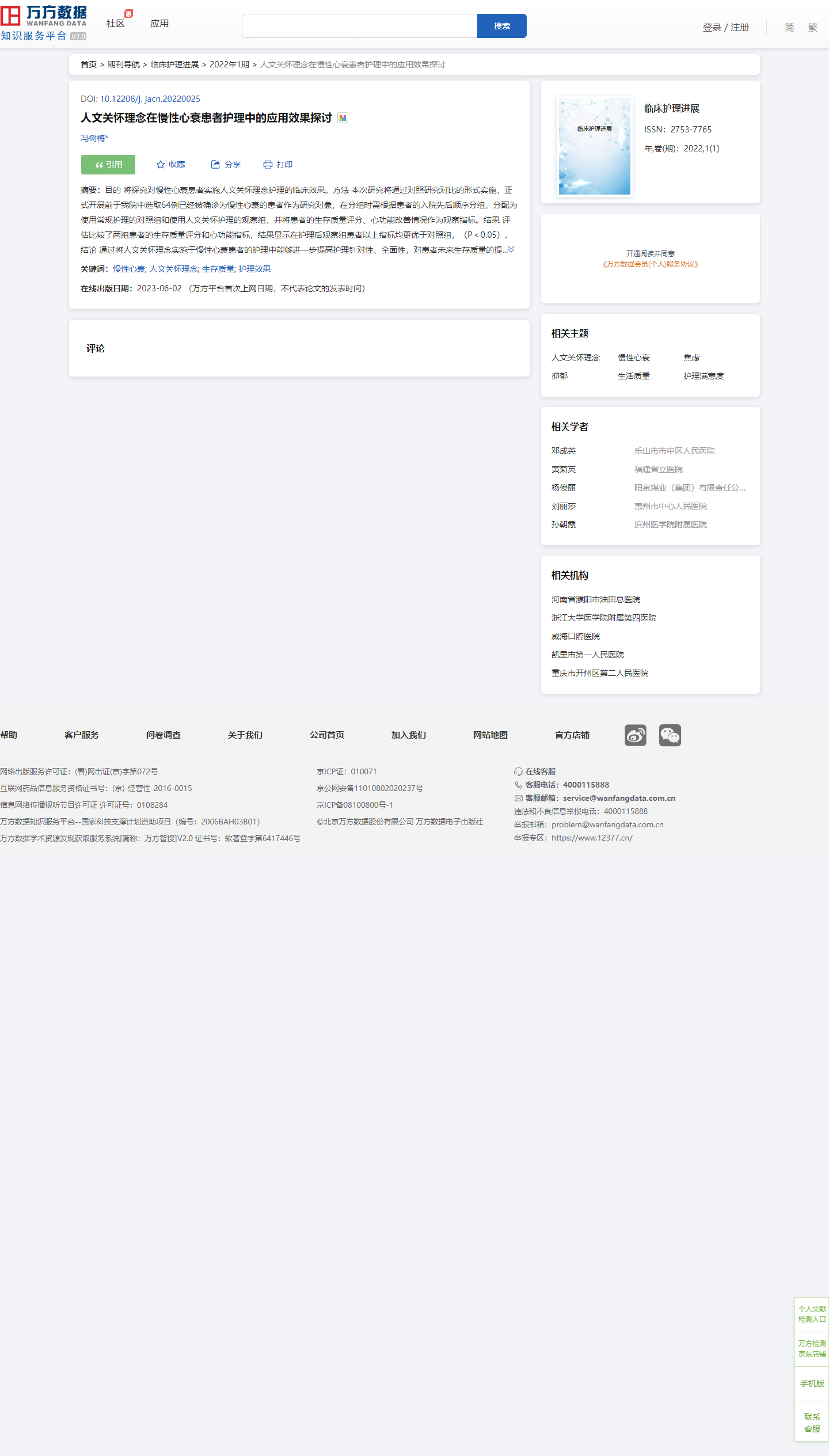The width and height of the screenshot is (829, 1456).
Task: Select keyword 护理效果
Action: 254,269
